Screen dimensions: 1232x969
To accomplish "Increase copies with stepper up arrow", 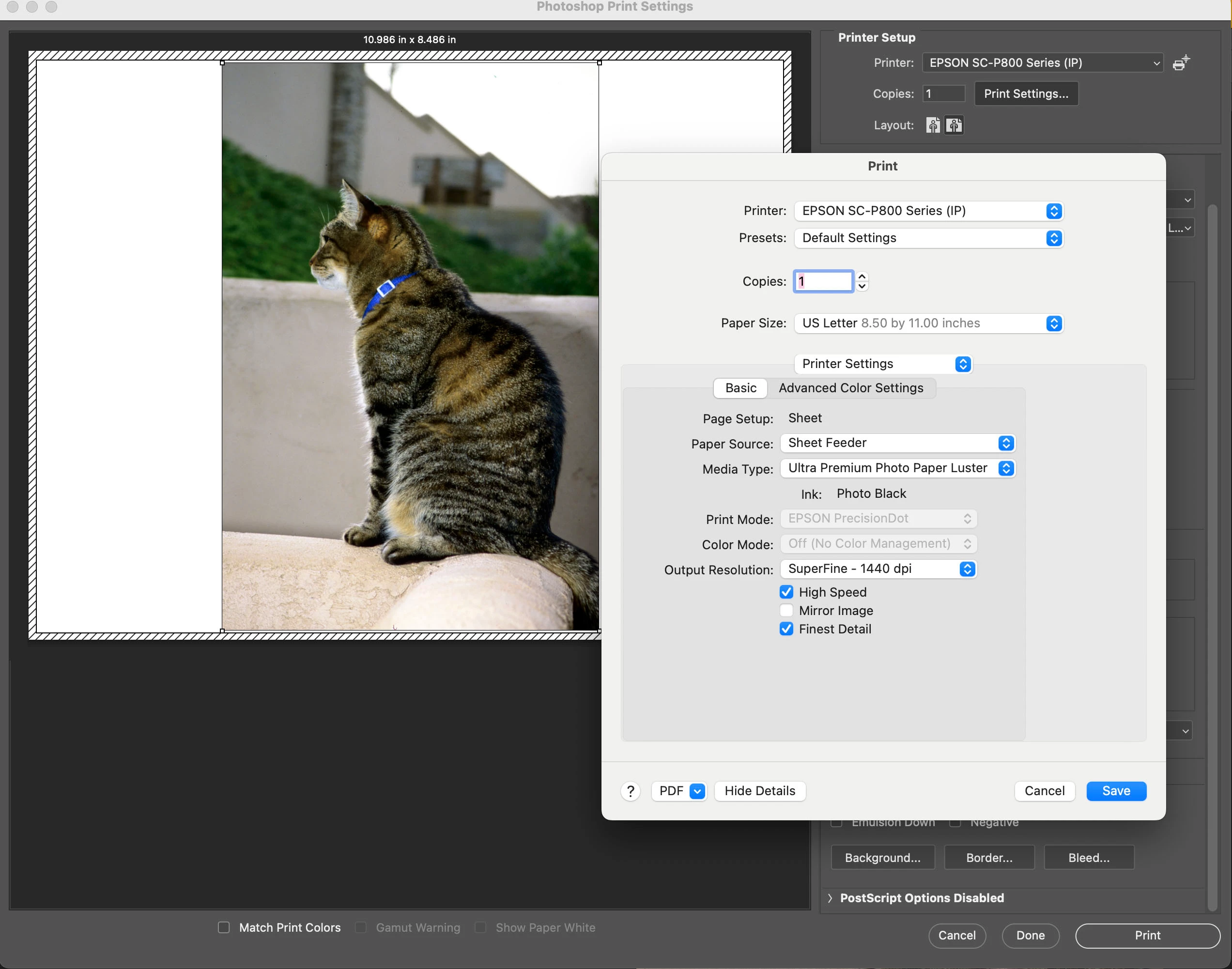I will tap(862, 277).
